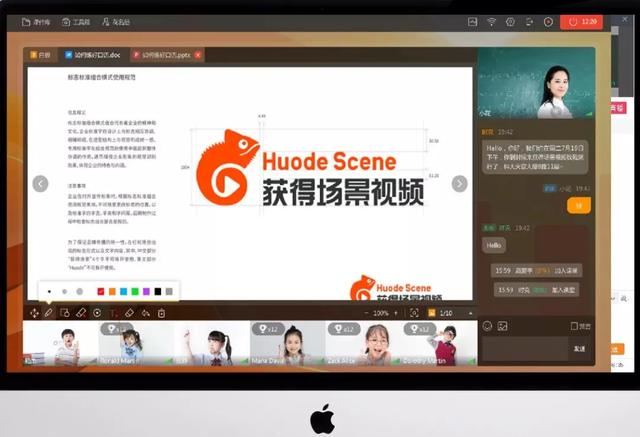640x437 pixels.
Task: Click the teacher video feed
Action: (536, 83)
